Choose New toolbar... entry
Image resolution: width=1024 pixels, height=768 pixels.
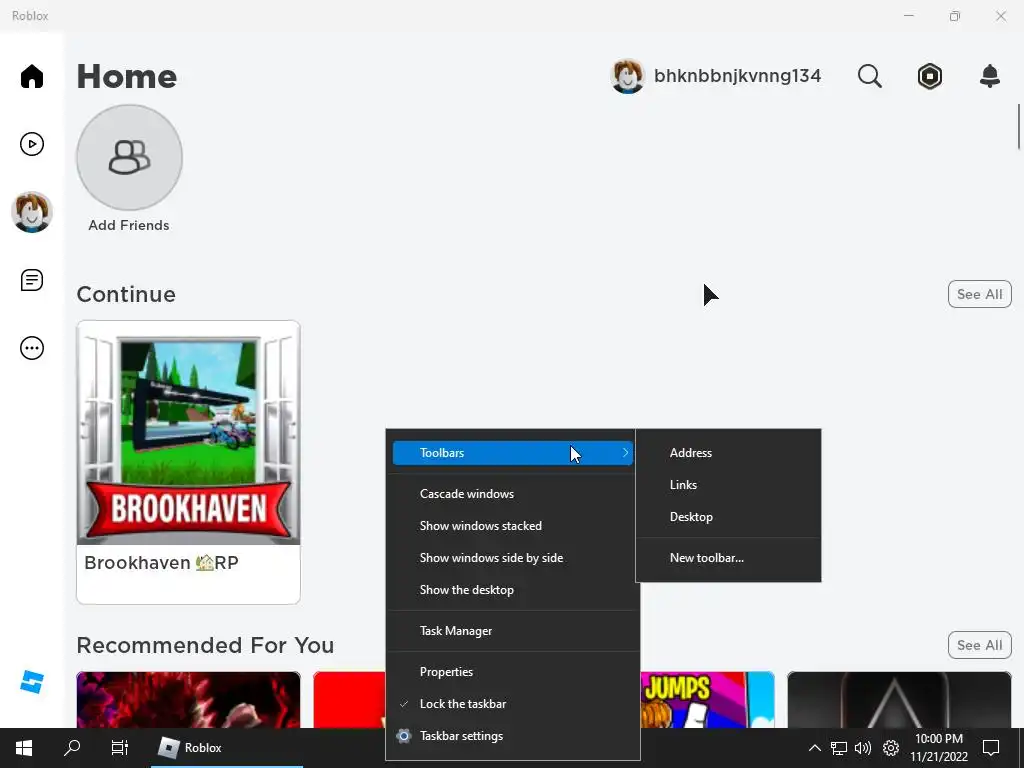coord(728,558)
